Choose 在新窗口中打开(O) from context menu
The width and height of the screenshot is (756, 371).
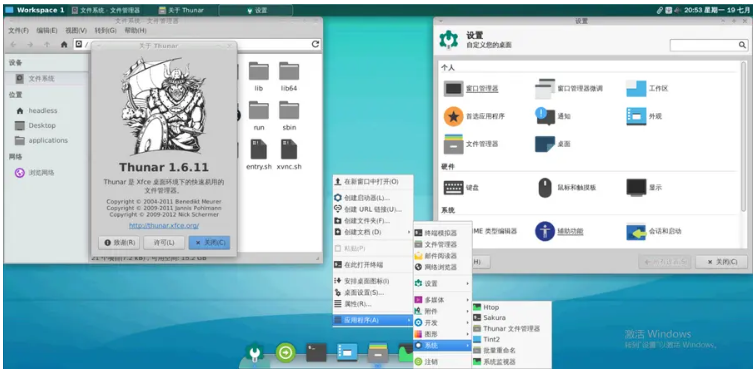coord(373,182)
